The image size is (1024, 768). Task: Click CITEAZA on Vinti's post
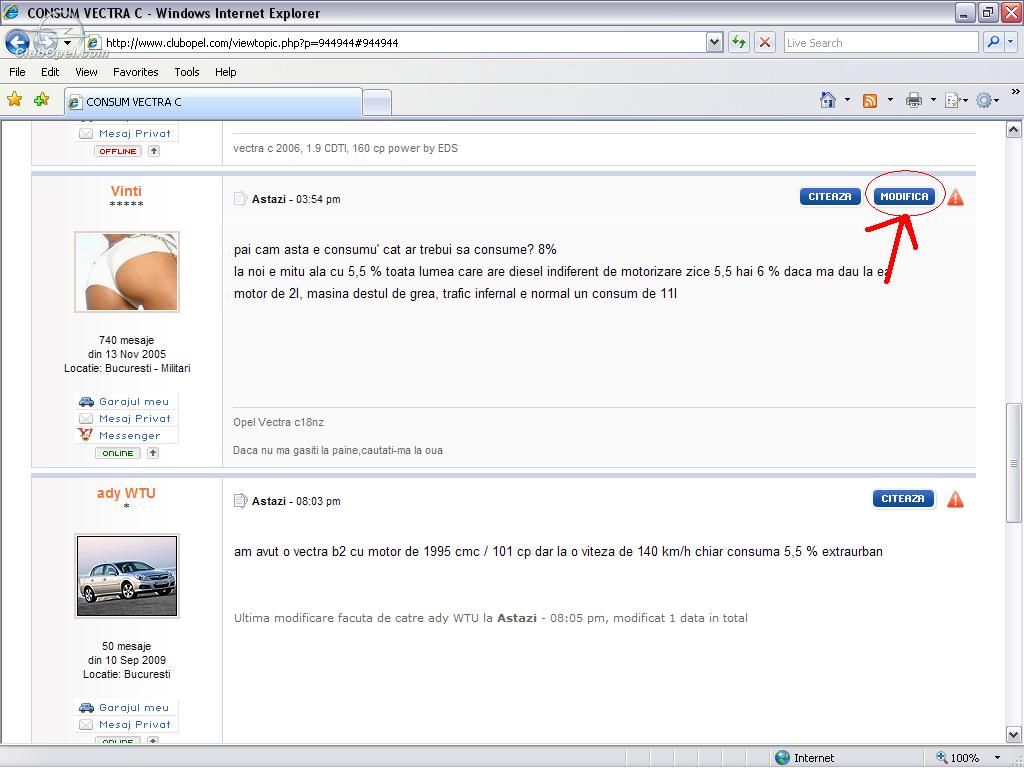tap(830, 197)
